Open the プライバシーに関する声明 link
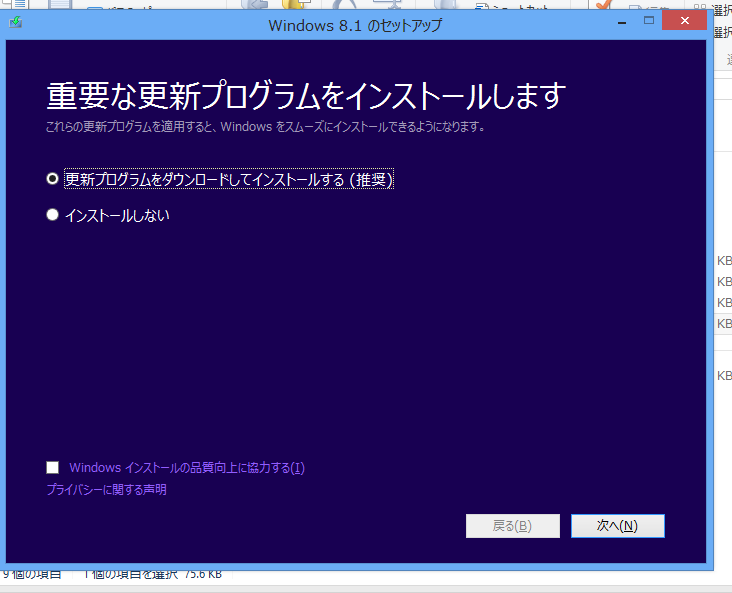Image resolution: width=732 pixels, height=593 pixels. coord(106,489)
